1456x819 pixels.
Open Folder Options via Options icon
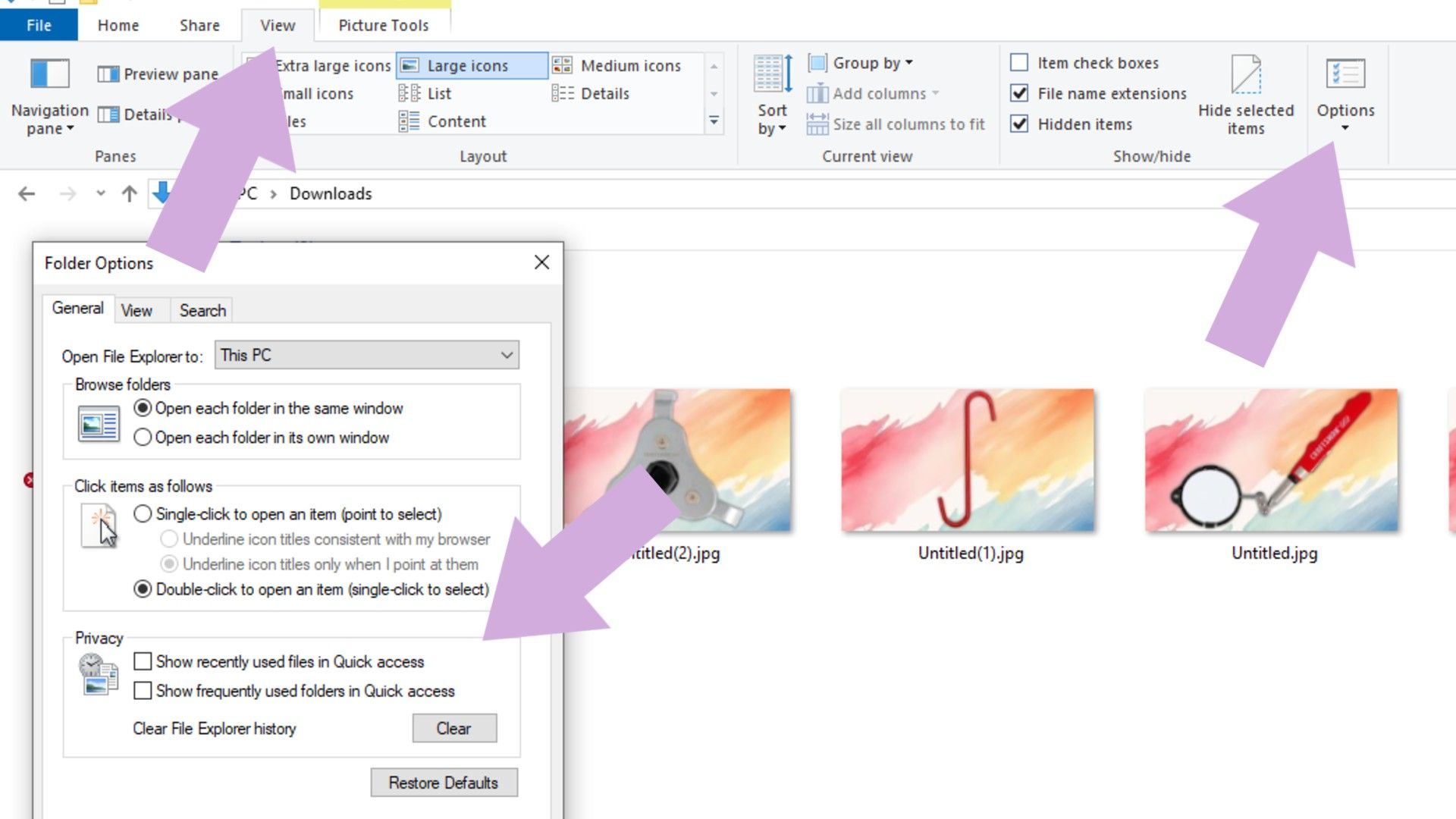pyautogui.click(x=1345, y=74)
